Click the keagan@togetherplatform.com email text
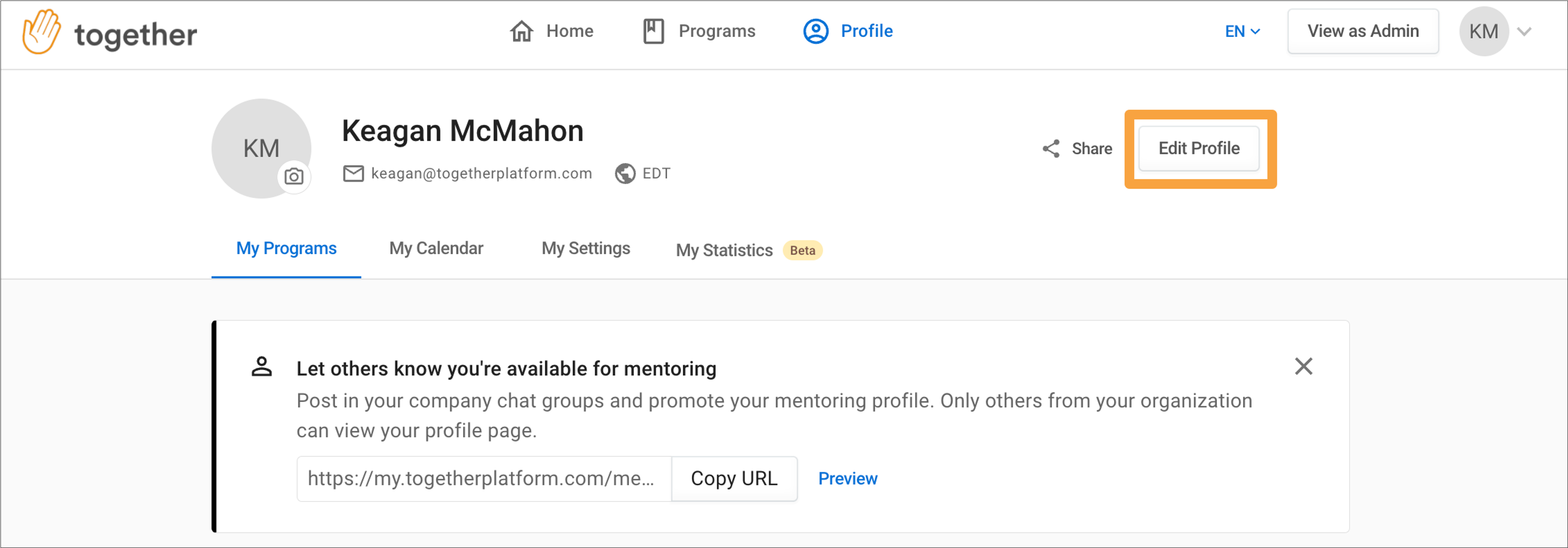Image resolution: width=1568 pixels, height=548 pixels. (482, 174)
